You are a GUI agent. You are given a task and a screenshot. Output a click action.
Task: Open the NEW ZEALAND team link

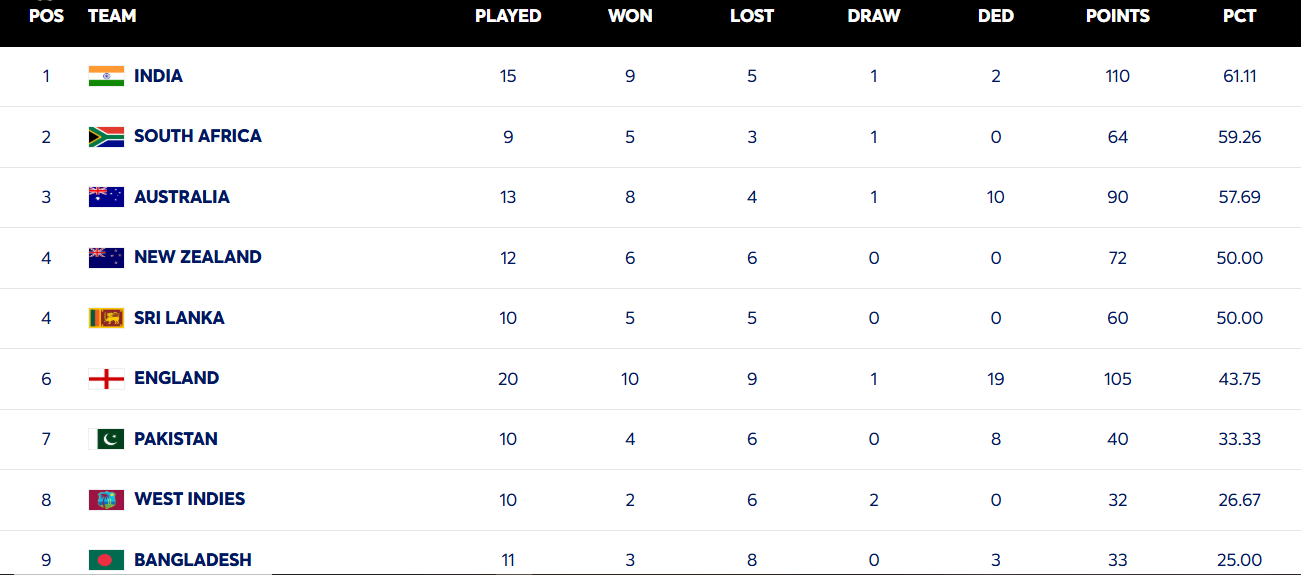point(197,257)
